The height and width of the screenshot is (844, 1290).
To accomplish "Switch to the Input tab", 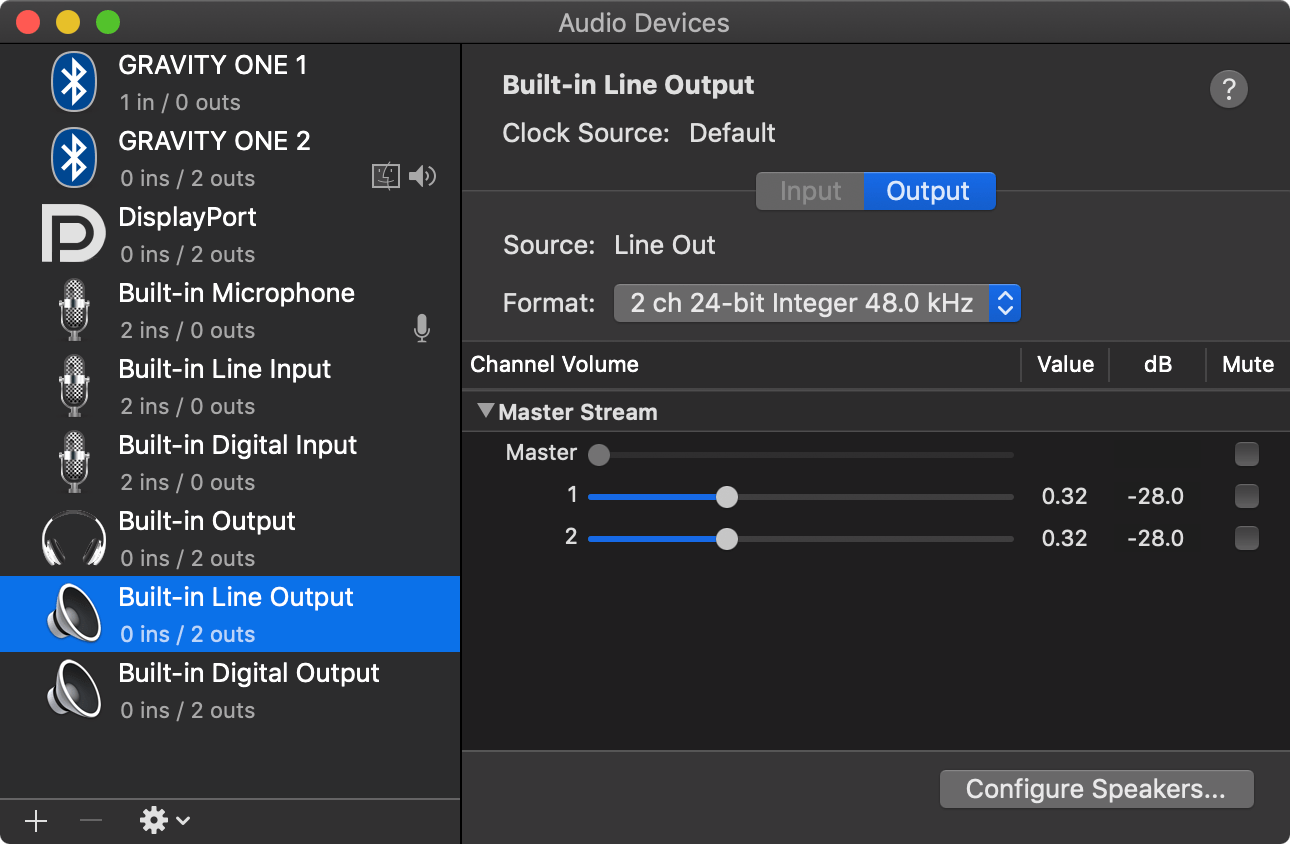I will coord(809,191).
